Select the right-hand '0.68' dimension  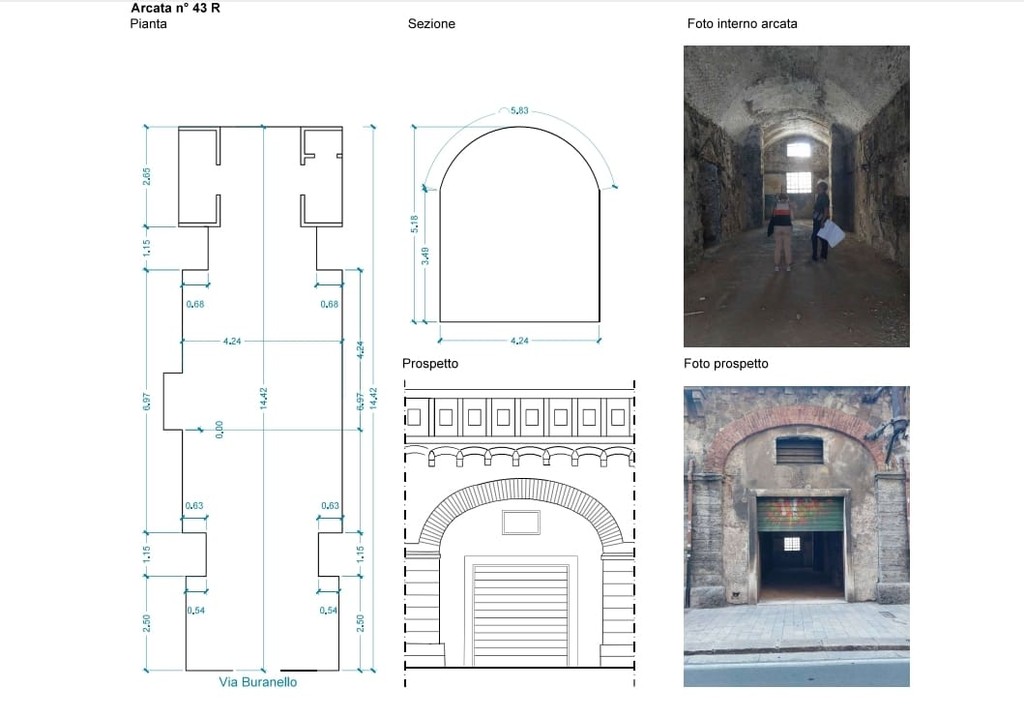pos(330,304)
